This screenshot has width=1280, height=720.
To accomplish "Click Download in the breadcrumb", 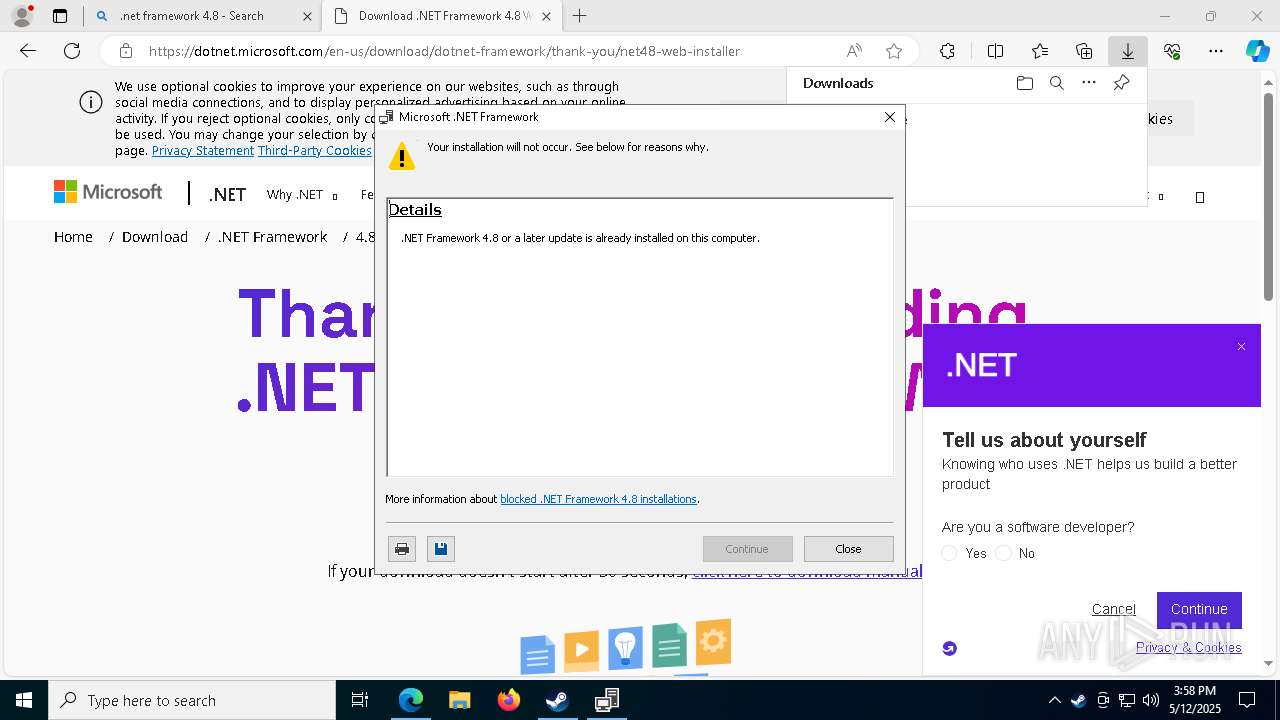I will coord(155,237).
